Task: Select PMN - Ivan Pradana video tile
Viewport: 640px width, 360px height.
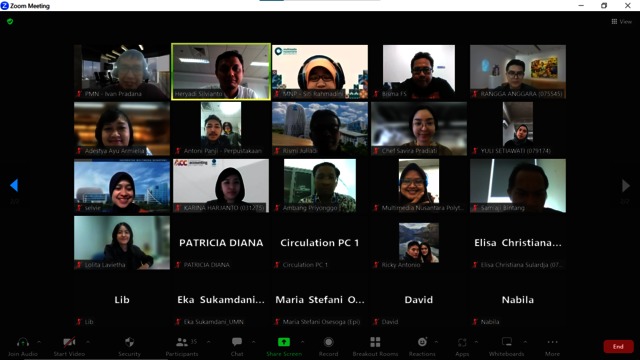Action: (122, 71)
